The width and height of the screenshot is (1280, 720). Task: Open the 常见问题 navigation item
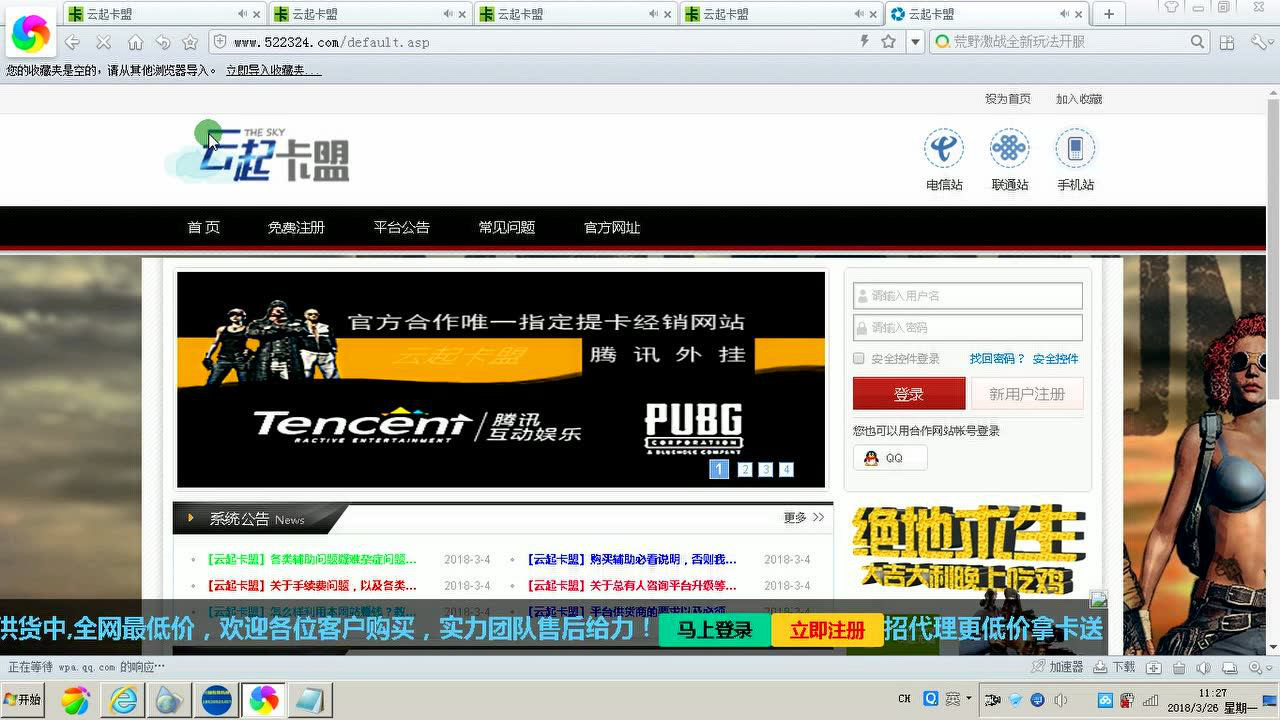(506, 227)
